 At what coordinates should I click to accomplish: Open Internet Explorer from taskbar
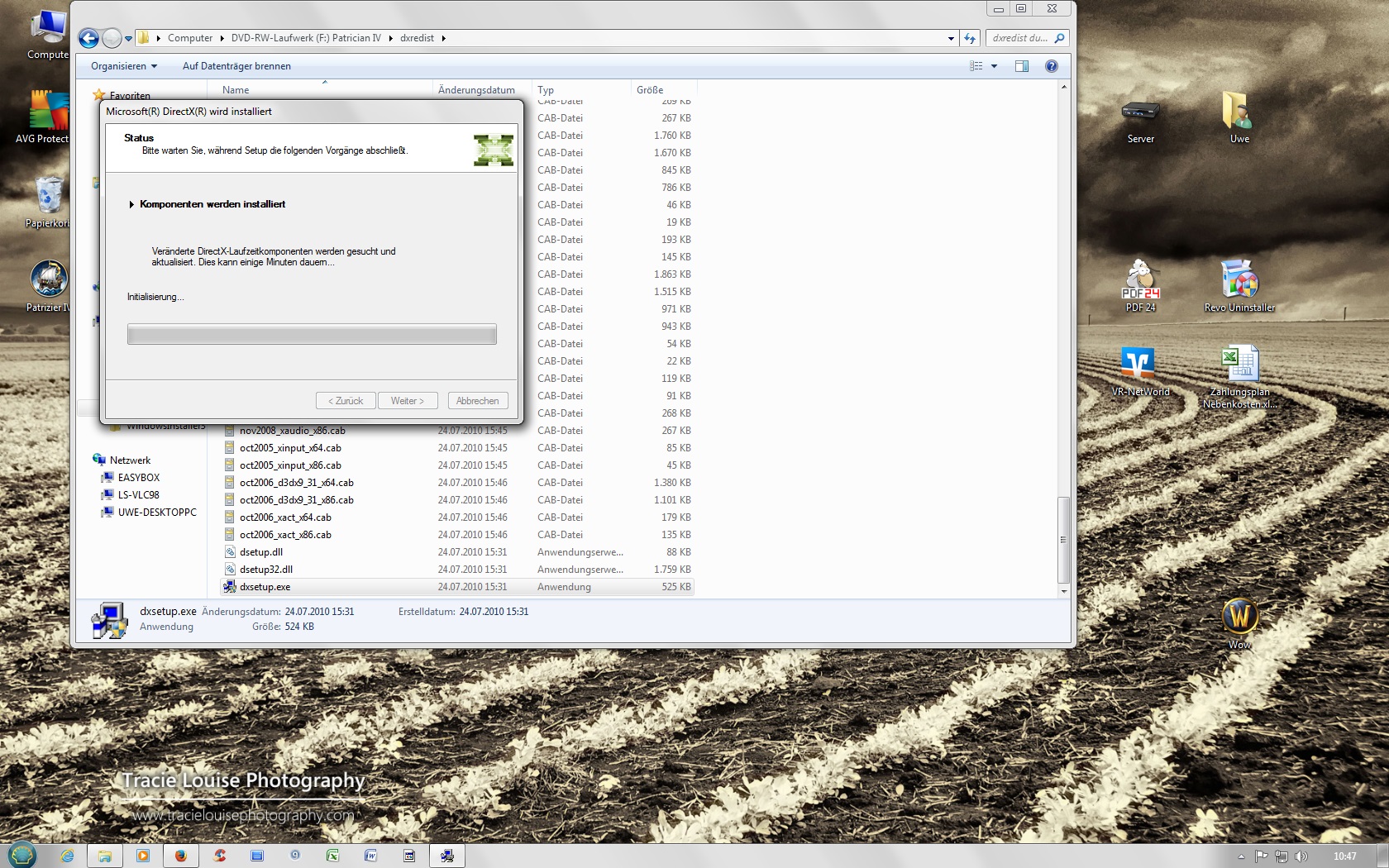[x=67, y=856]
